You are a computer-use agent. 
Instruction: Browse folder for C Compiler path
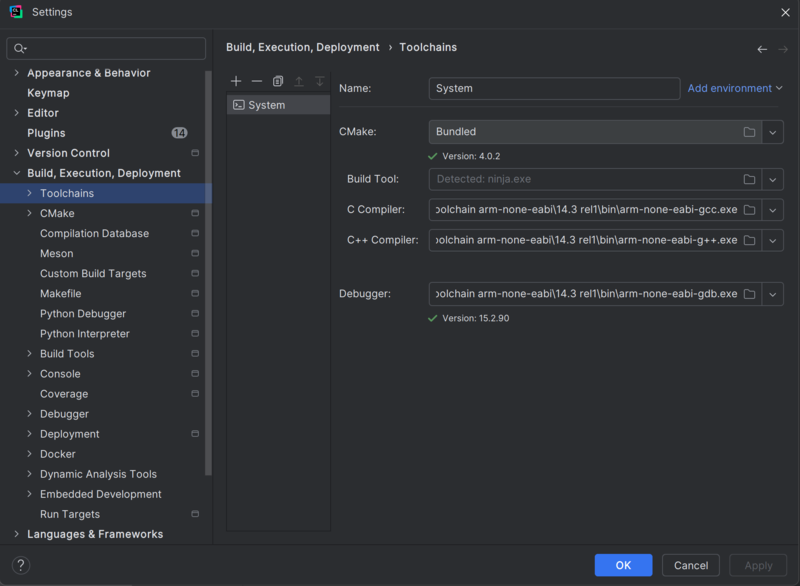pos(749,210)
